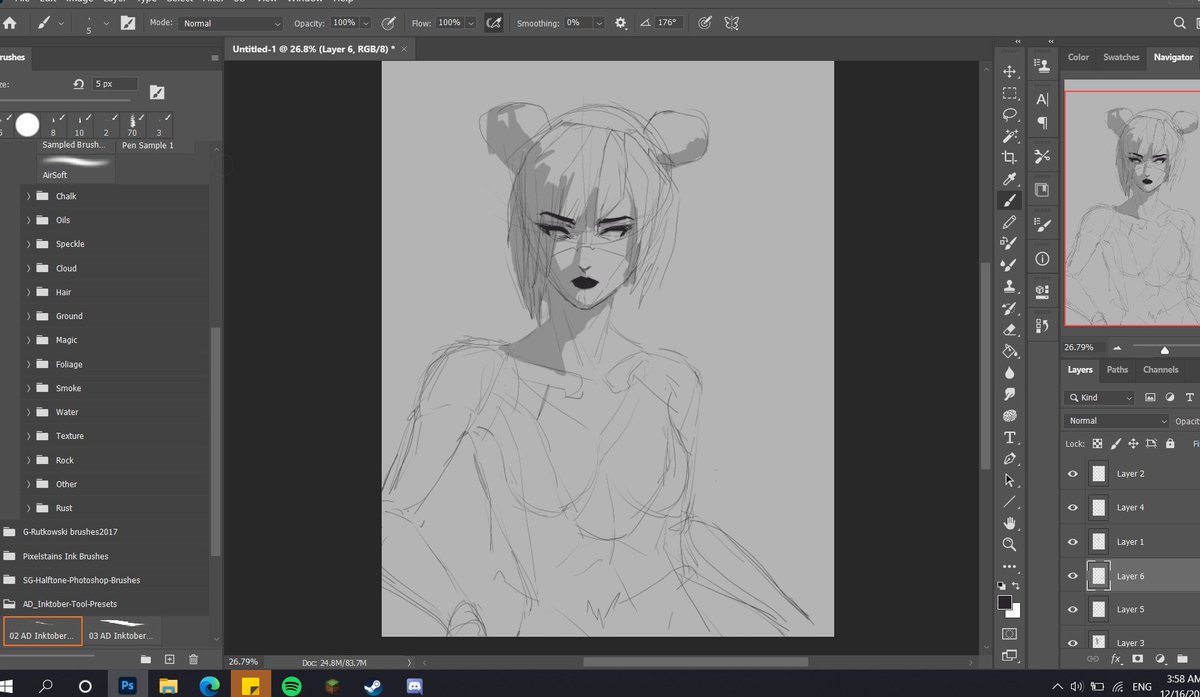Select the Type tool
The width and height of the screenshot is (1200, 697).
(x=1009, y=437)
